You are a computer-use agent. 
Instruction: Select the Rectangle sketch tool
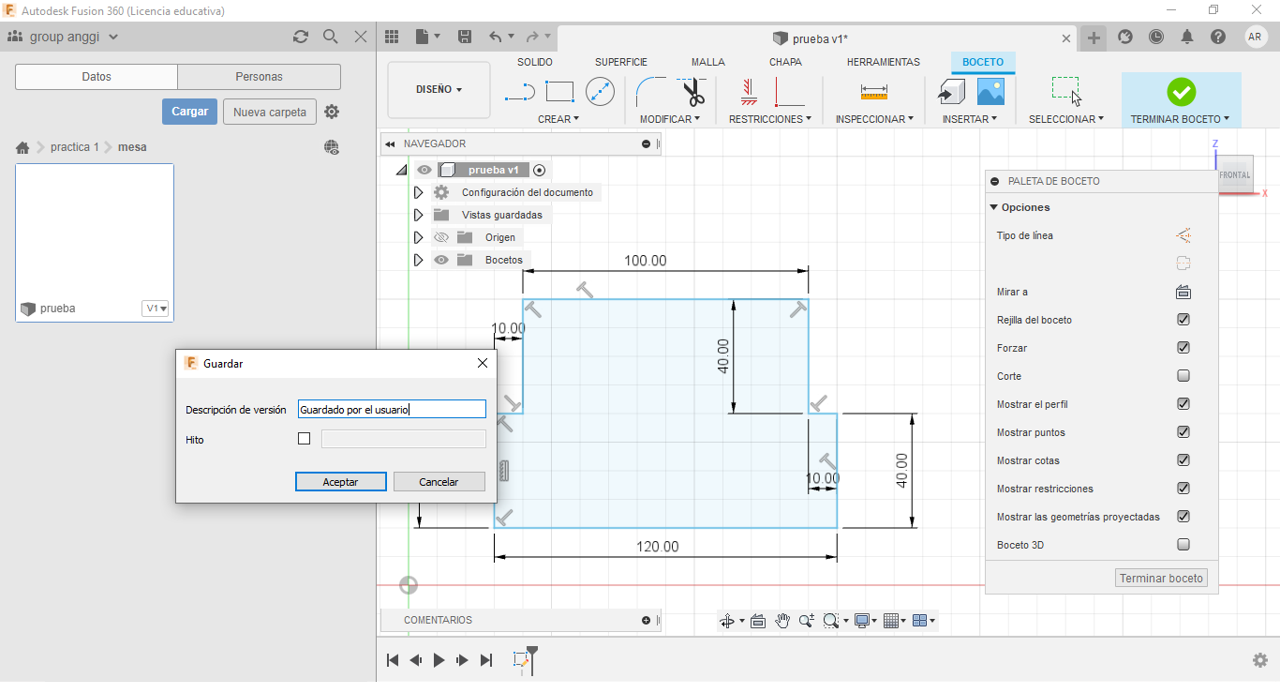coord(559,92)
